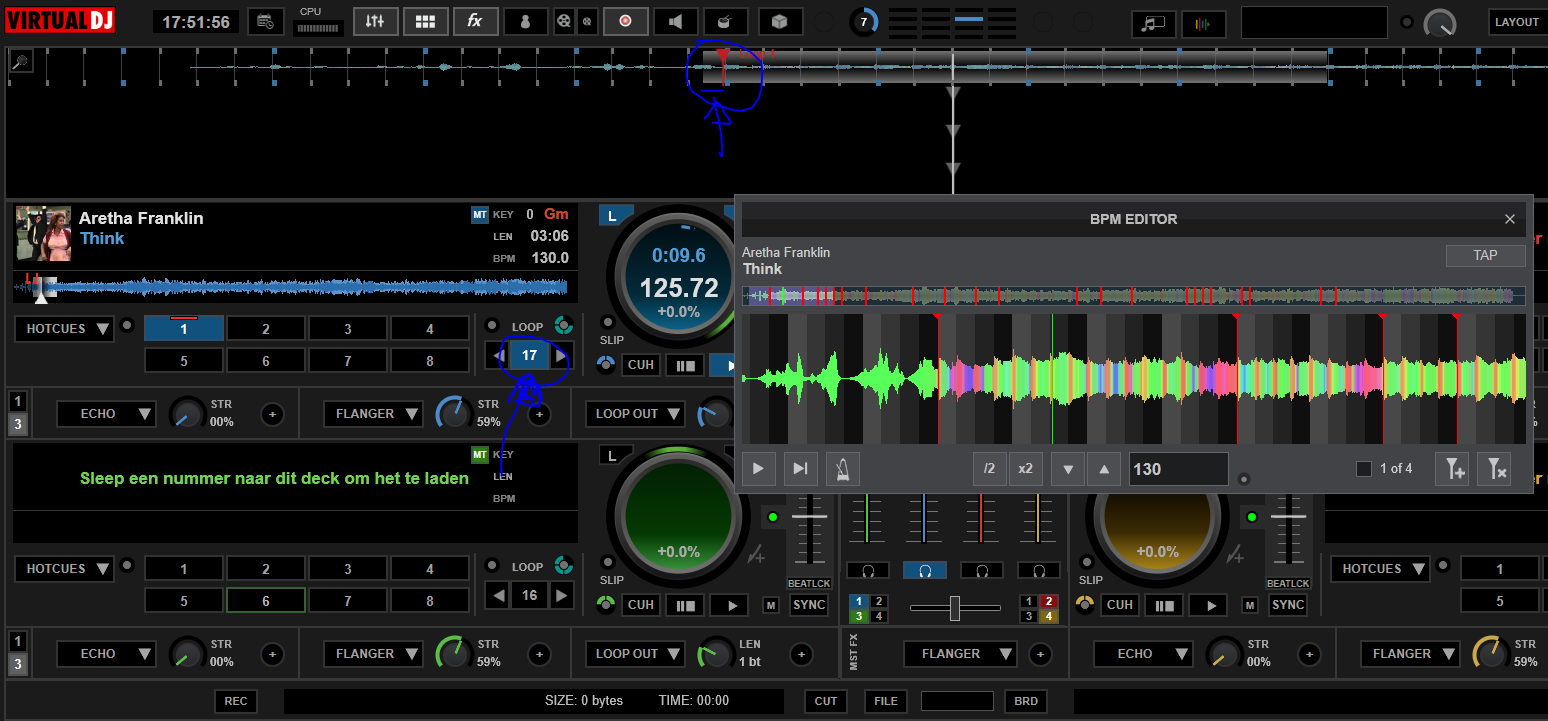Open the MST FX FLANGER dropdown
Viewport: 1548px width, 721px height.
[960, 653]
